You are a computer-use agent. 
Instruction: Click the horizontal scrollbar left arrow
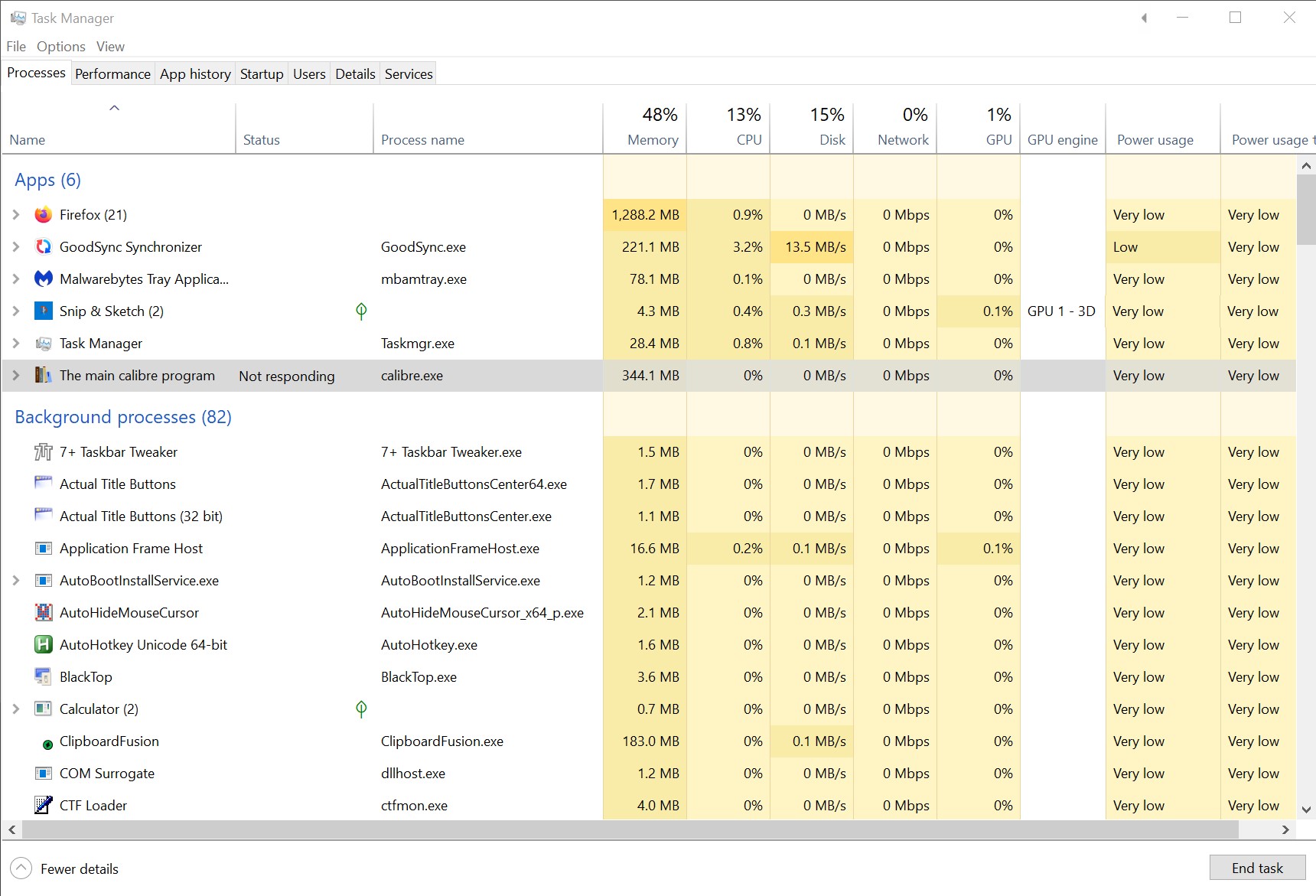(12, 829)
